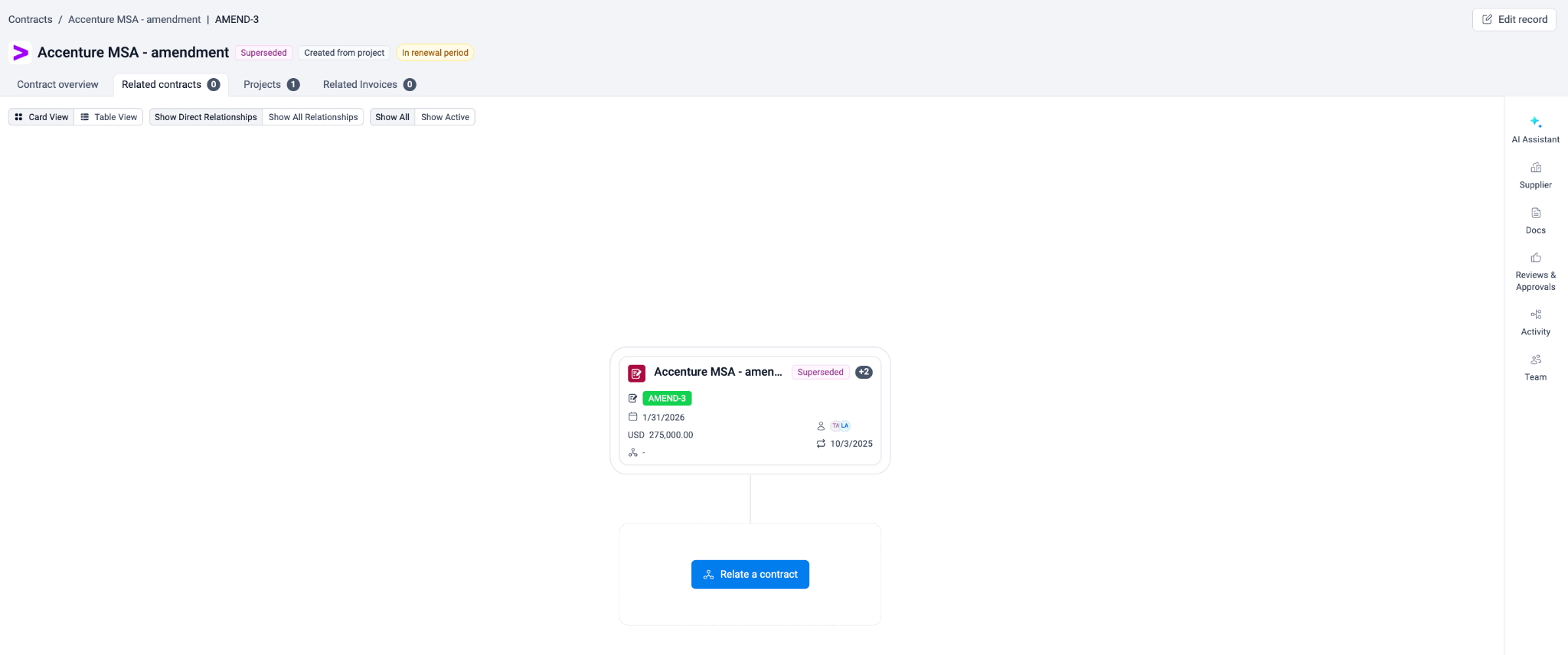Open the Supplier sidebar panel
The width and height of the screenshot is (1568, 655).
(x=1535, y=175)
